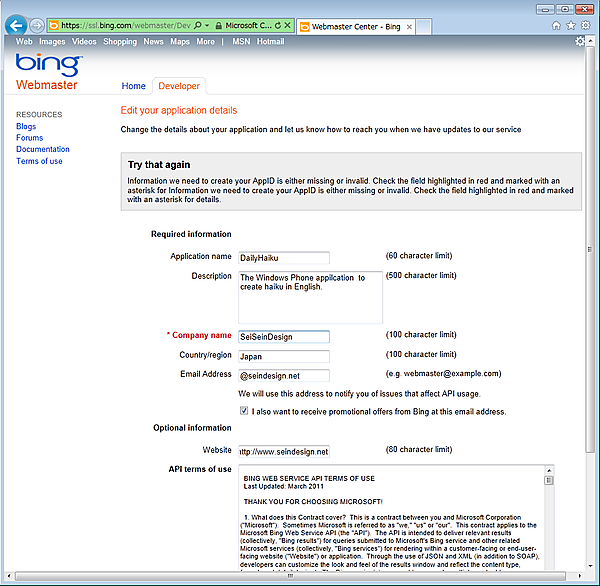The width and height of the screenshot is (600, 586).
Task: Select the Developer tab
Action: pos(179,86)
